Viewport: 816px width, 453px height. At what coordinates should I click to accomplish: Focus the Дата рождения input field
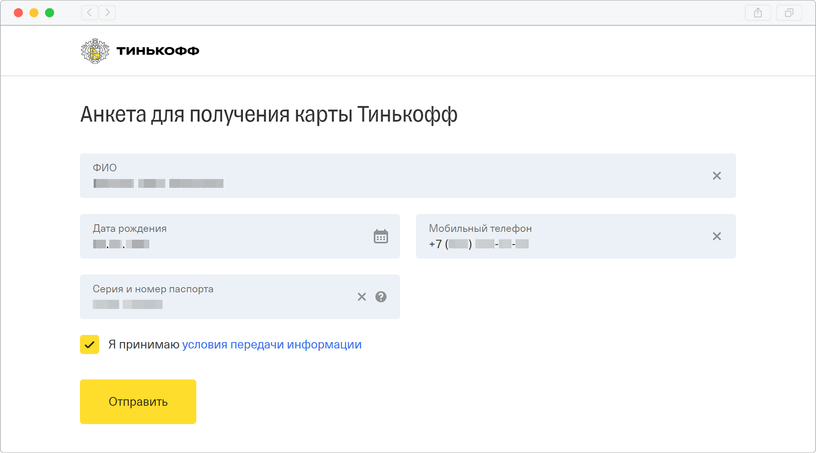(240, 236)
